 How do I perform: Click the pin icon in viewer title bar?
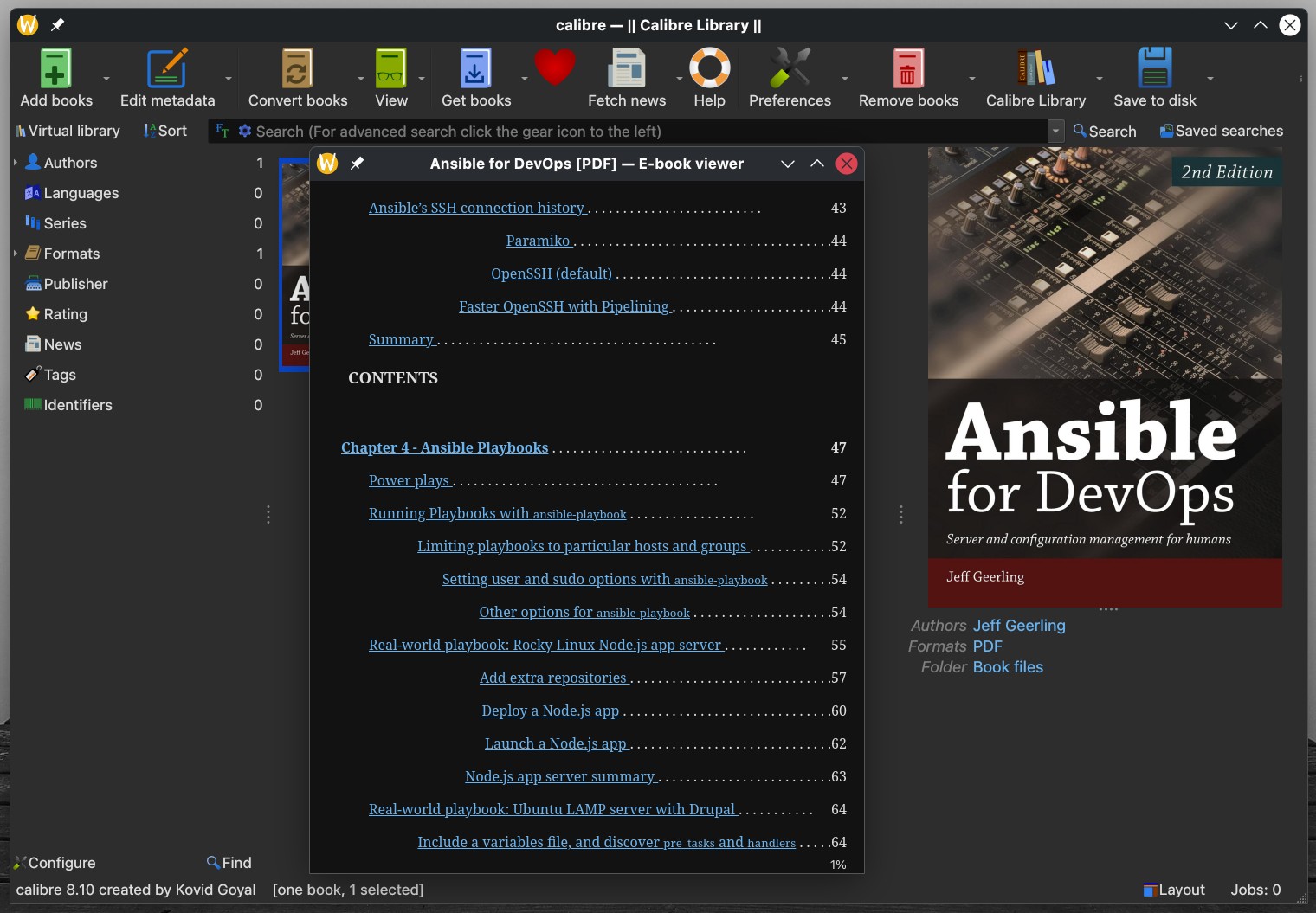357,164
